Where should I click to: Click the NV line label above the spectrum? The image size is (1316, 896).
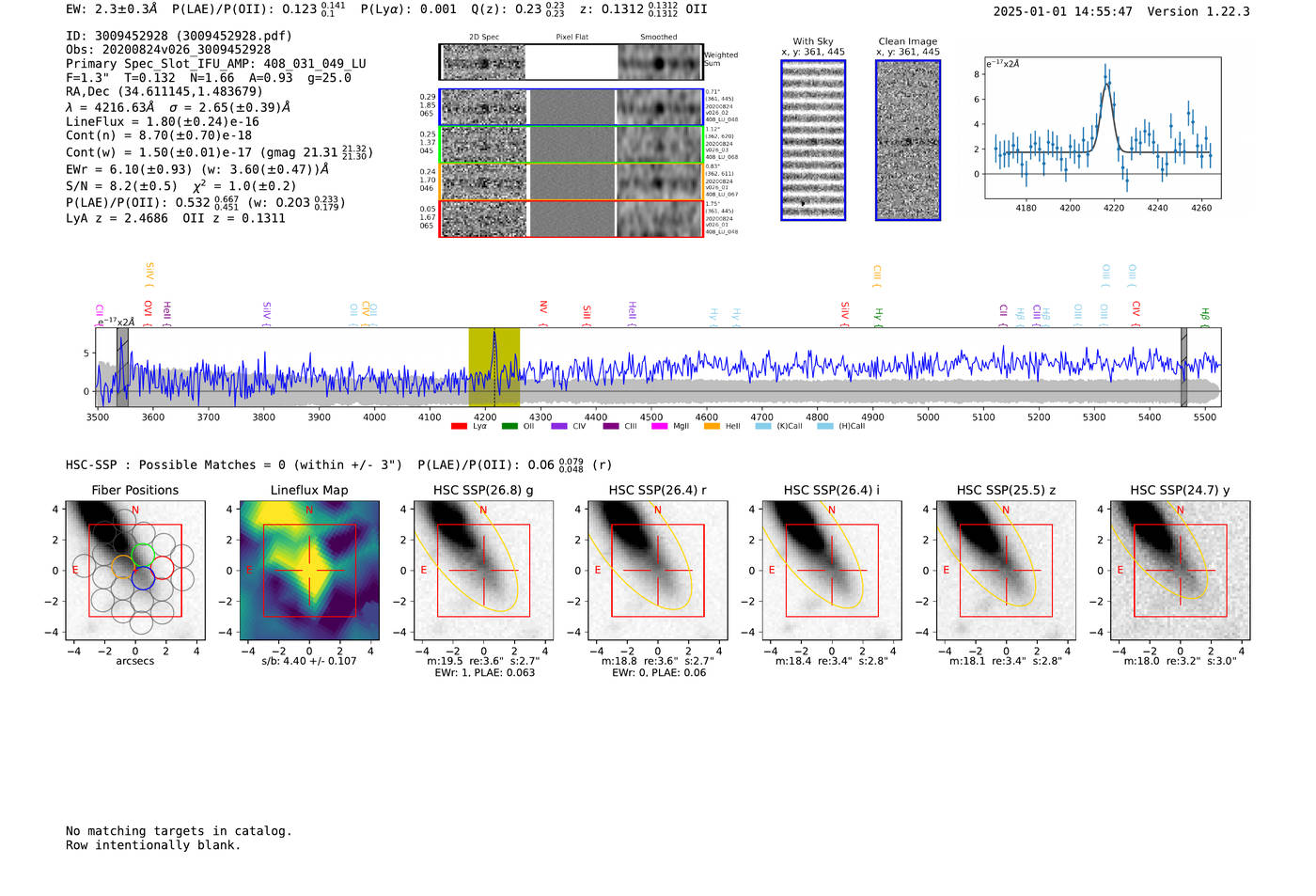(543, 312)
